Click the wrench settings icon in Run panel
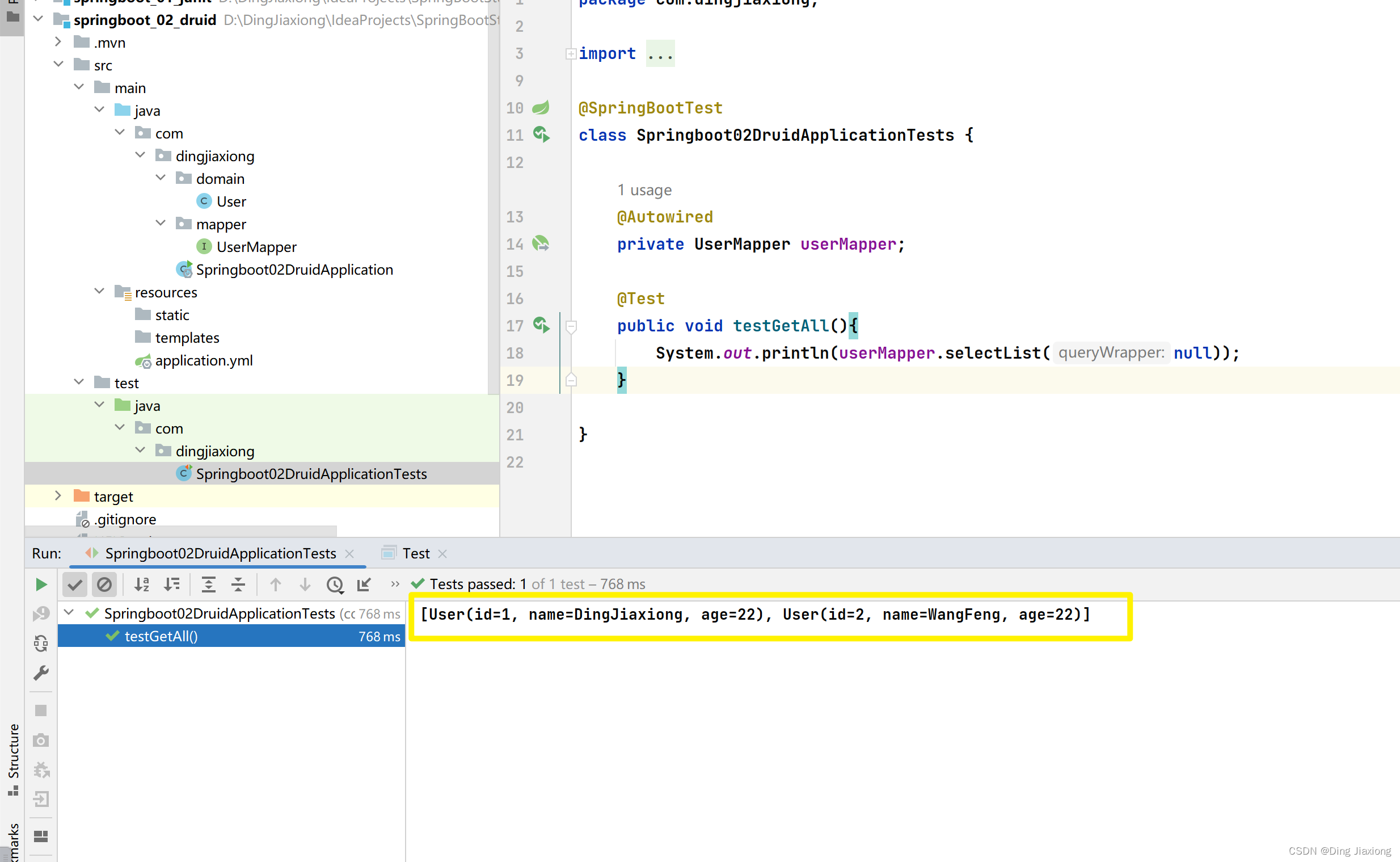This screenshot has height=862, width=1400. (41, 673)
